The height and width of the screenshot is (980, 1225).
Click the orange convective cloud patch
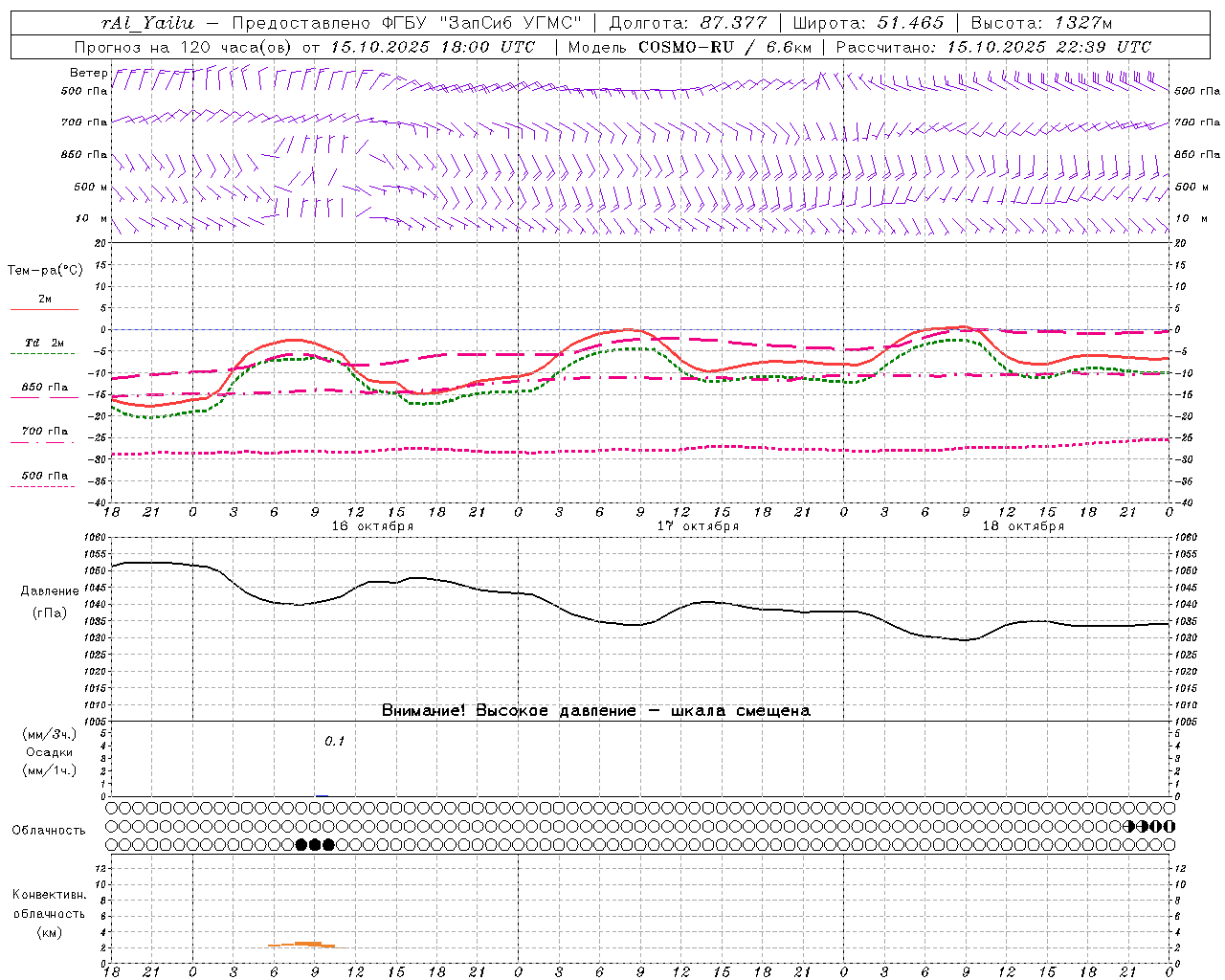[x=304, y=945]
